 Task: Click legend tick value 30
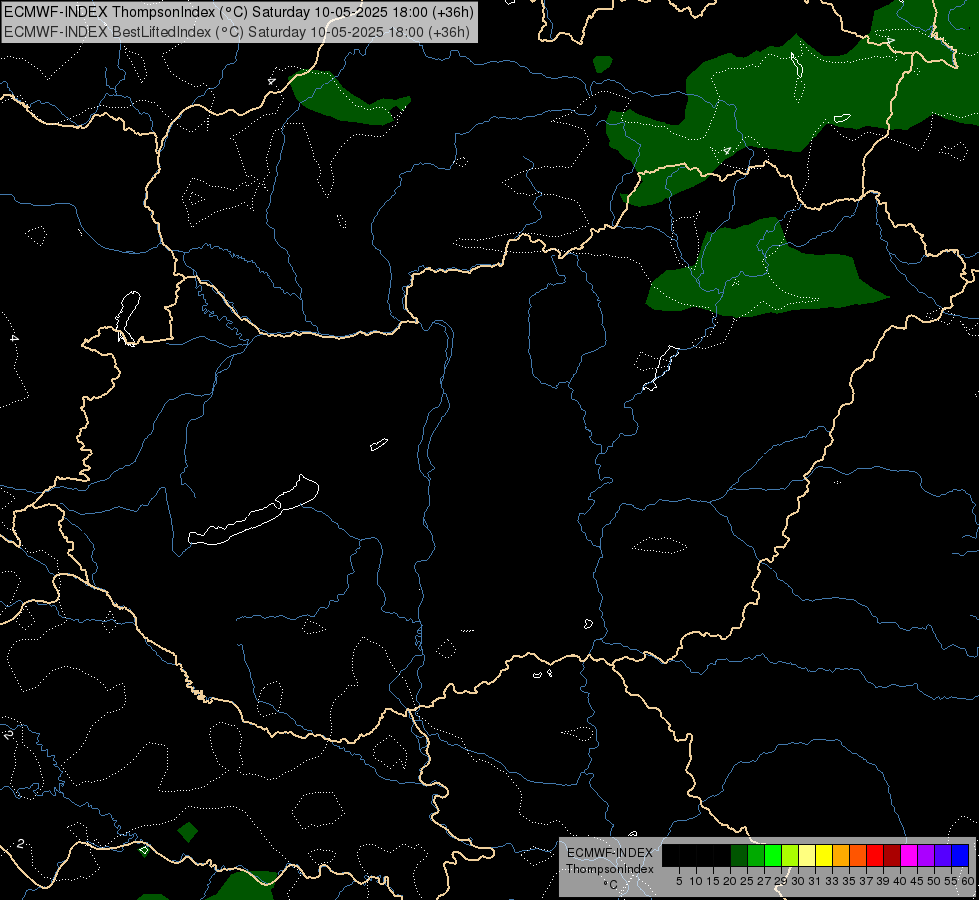click(799, 881)
